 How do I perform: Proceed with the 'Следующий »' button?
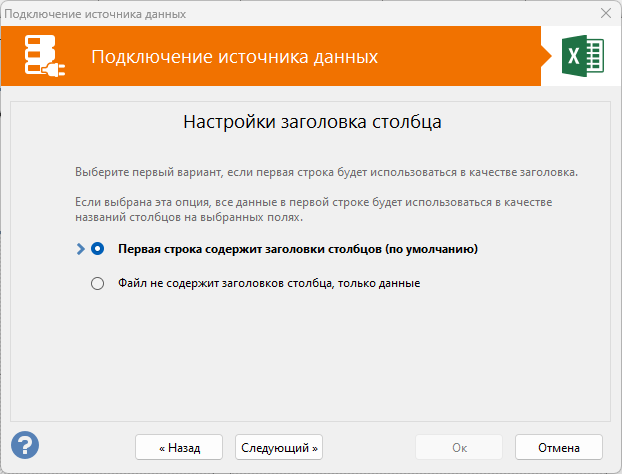[280, 447]
